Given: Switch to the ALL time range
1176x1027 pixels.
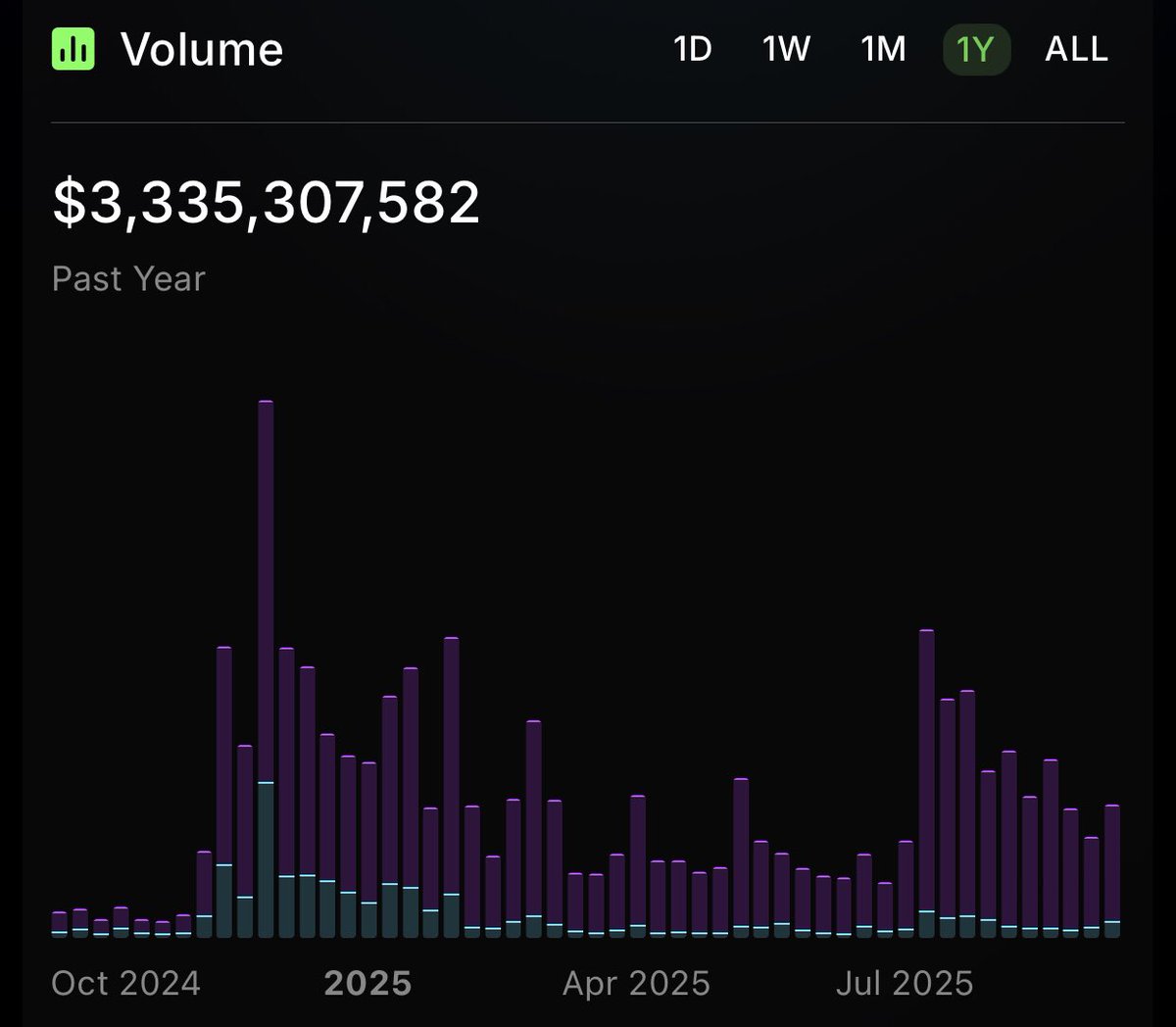Looking at the screenshot, I should pyautogui.click(x=1075, y=50).
